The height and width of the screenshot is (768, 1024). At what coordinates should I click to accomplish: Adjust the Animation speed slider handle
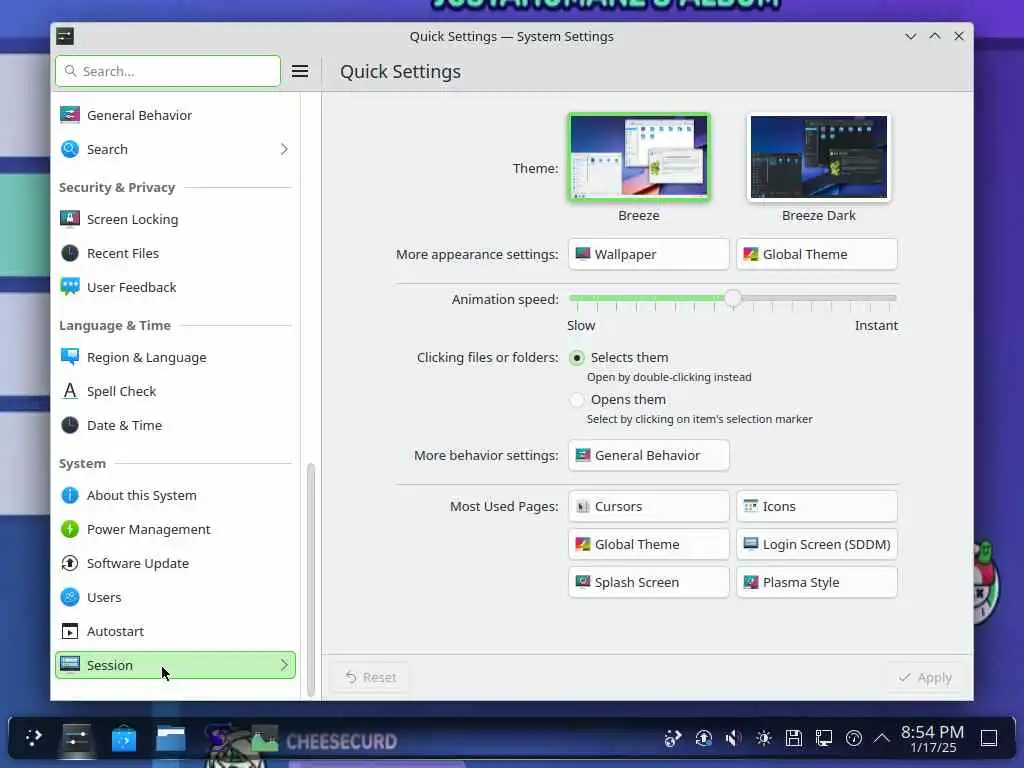(733, 298)
